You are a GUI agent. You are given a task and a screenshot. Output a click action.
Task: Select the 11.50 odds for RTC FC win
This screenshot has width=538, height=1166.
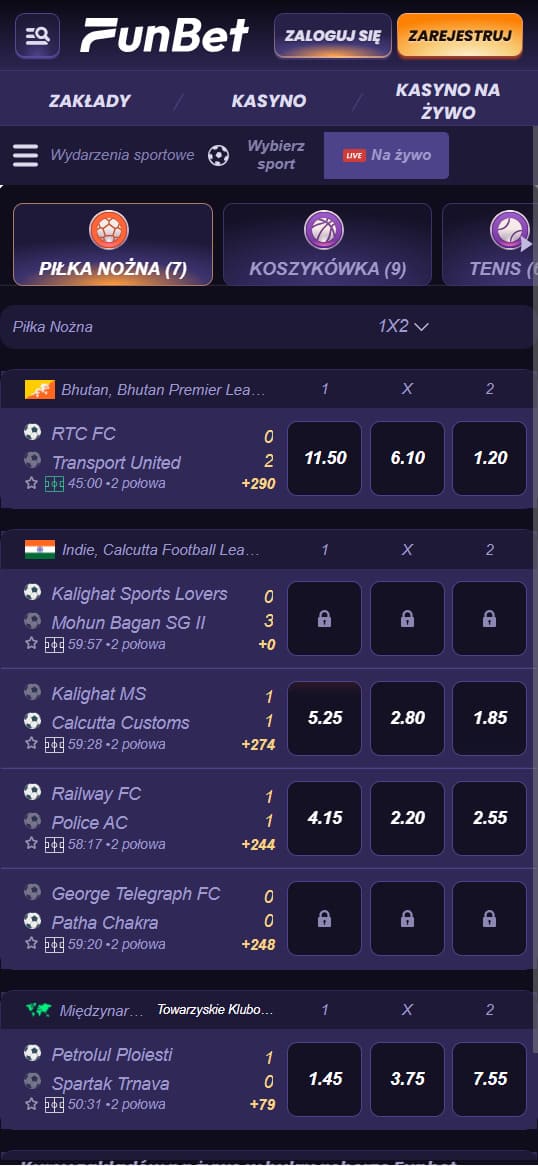pos(325,458)
